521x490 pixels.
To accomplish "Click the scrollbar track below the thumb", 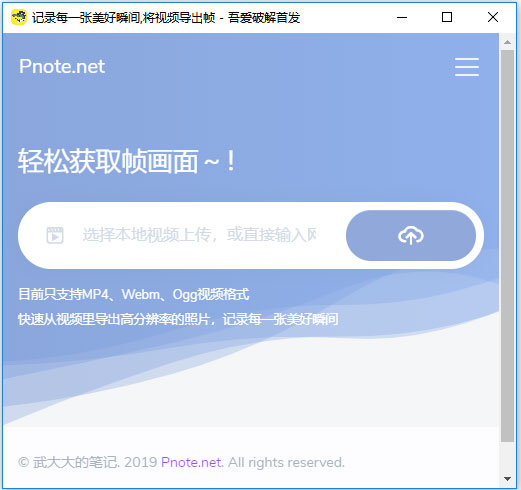I will [x=507, y=457].
